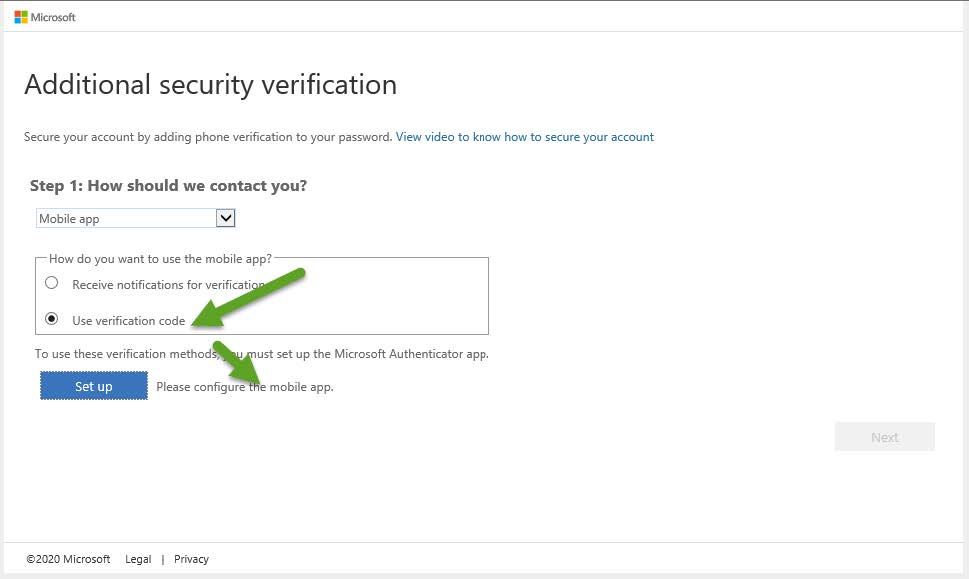Click the ©2020 Microsoft copyright text
The width and height of the screenshot is (969, 579).
click(68, 559)
